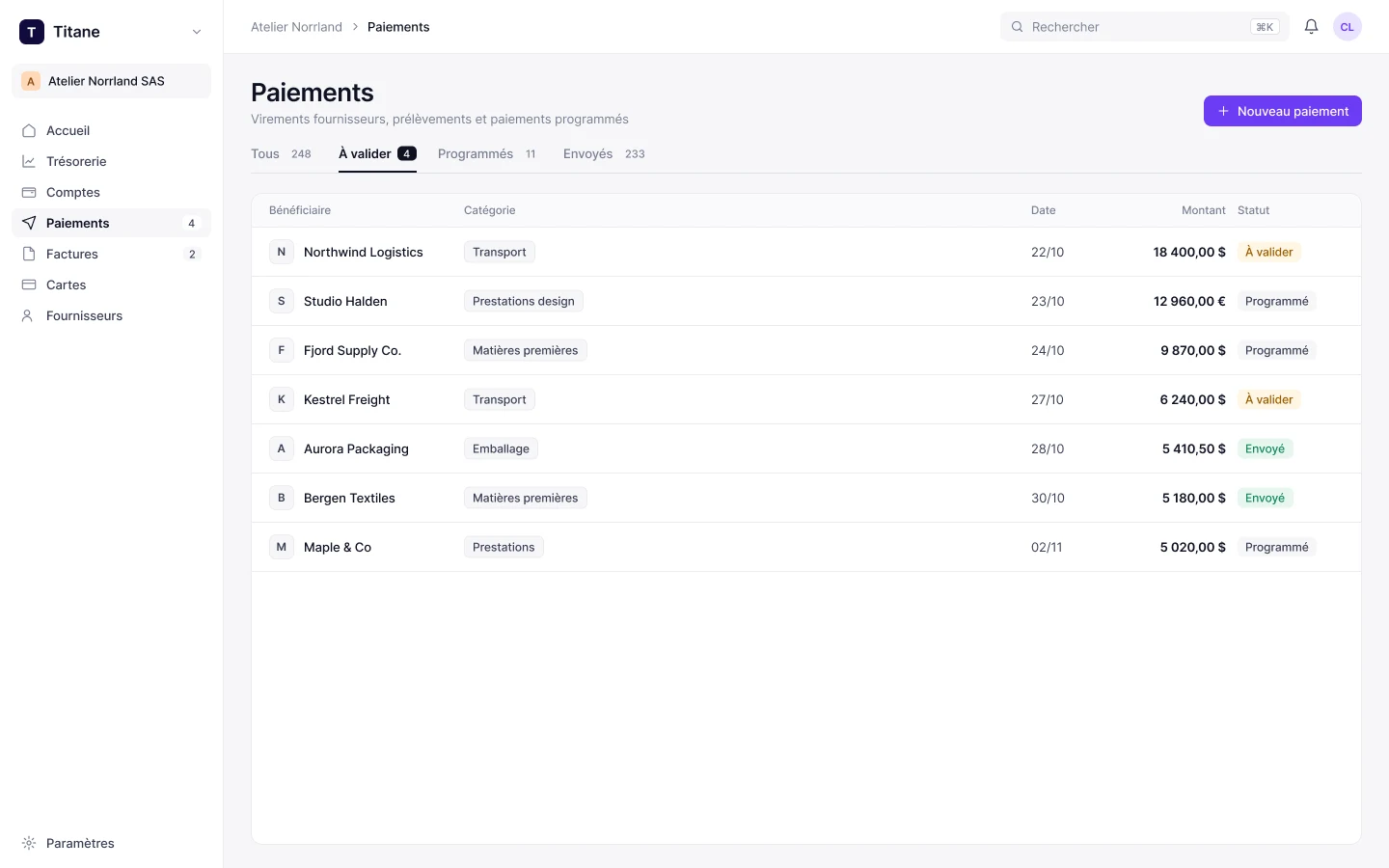Open the Bergen Textiles payment row
The image size is (1389, 868).
click(806, 498)
